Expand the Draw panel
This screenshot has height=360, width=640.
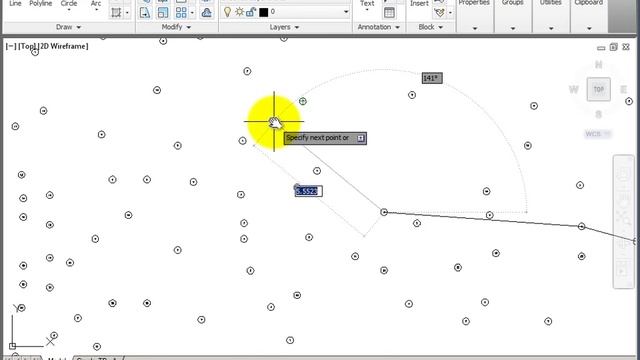(x=68, y=27)
